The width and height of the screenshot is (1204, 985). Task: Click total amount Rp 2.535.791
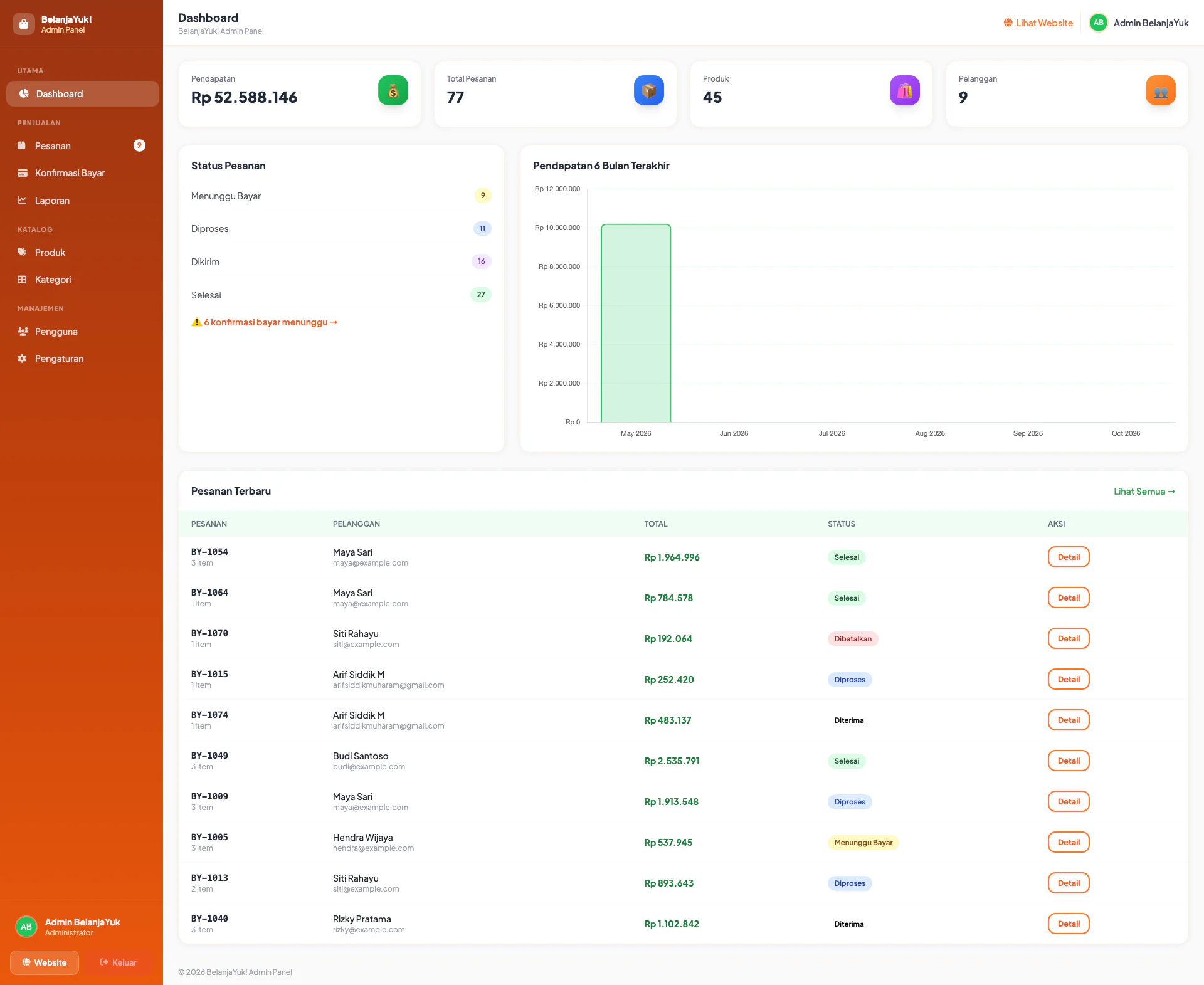(x=672, y=761)
